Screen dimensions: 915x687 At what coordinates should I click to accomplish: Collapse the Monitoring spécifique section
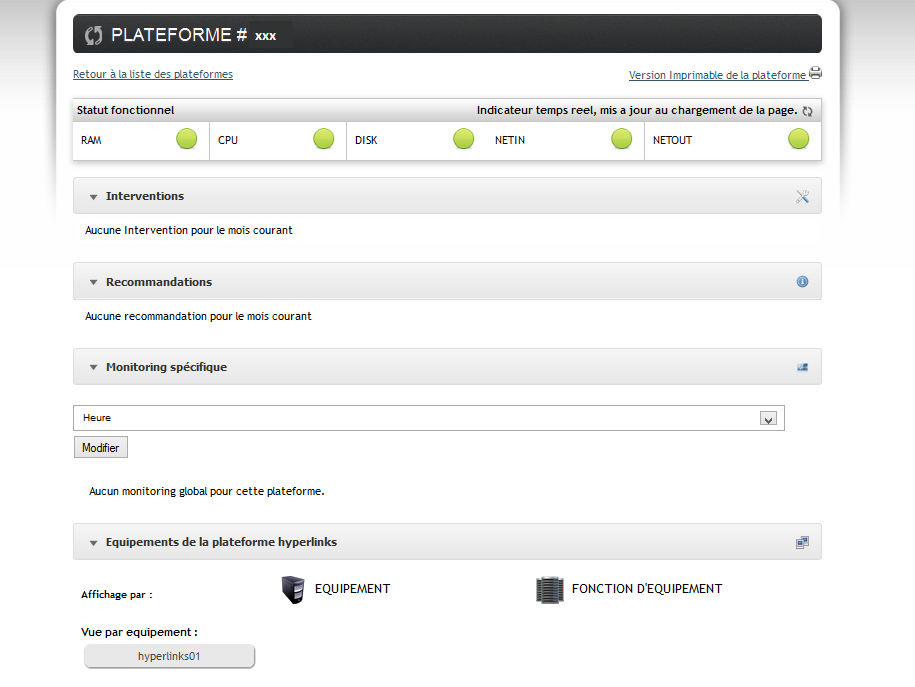click(94, 368)
